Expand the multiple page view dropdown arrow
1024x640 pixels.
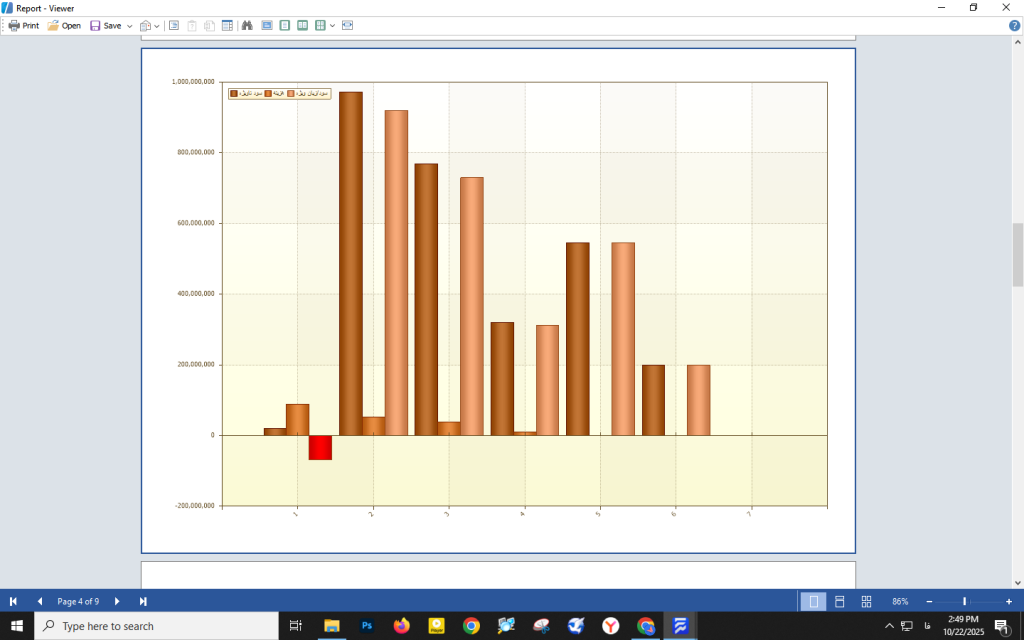click(x=332, y=25)
